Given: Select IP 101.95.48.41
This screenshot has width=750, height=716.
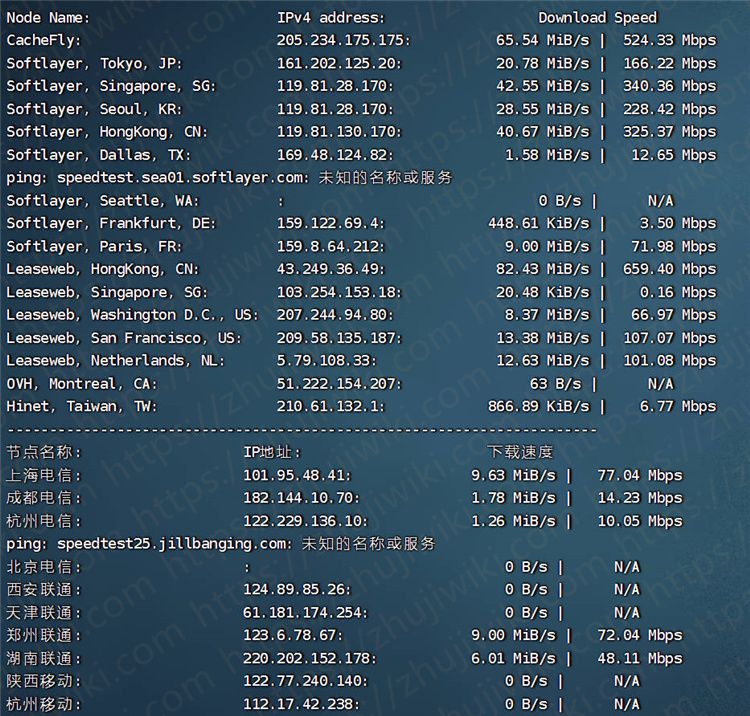Looking at the screenshot, I should coord(297,475).
